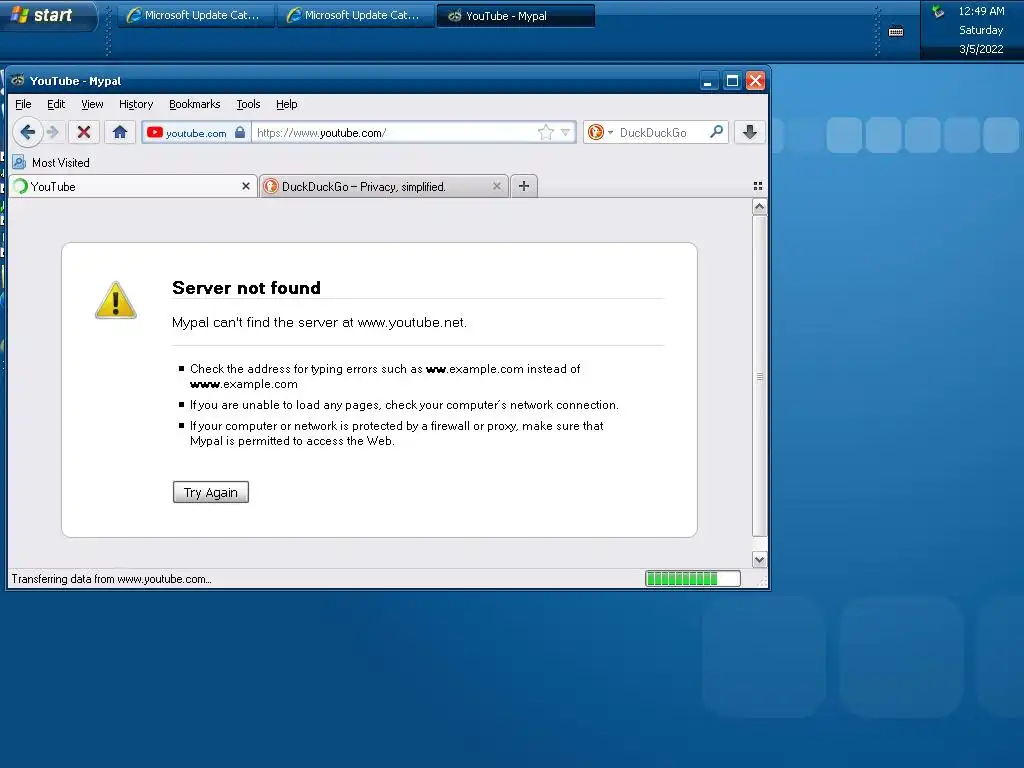Click the green page loading progress bar
This screenshot has height=768, width=1024.
[x=693, y=579]
